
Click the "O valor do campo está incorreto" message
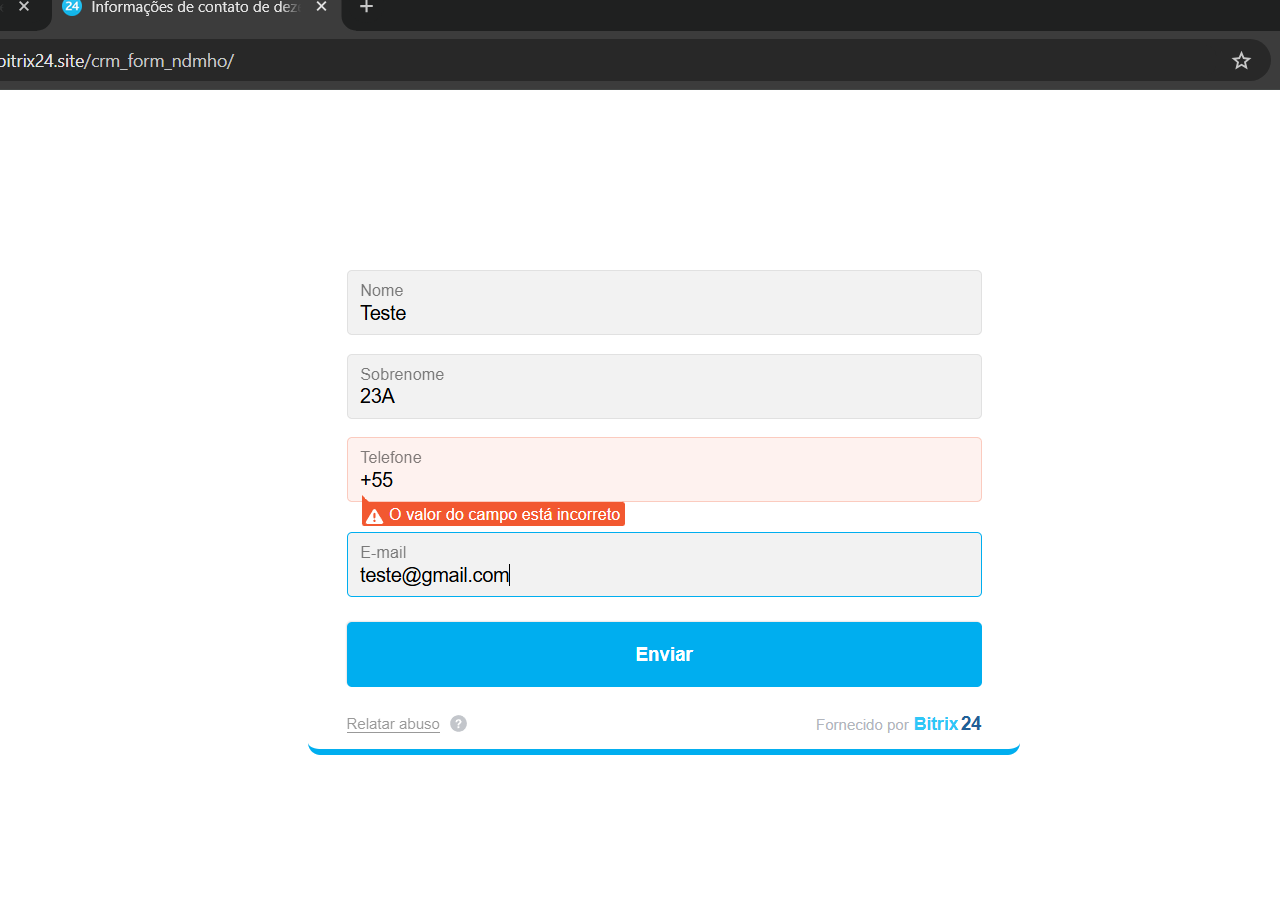(x=504, y=515)
